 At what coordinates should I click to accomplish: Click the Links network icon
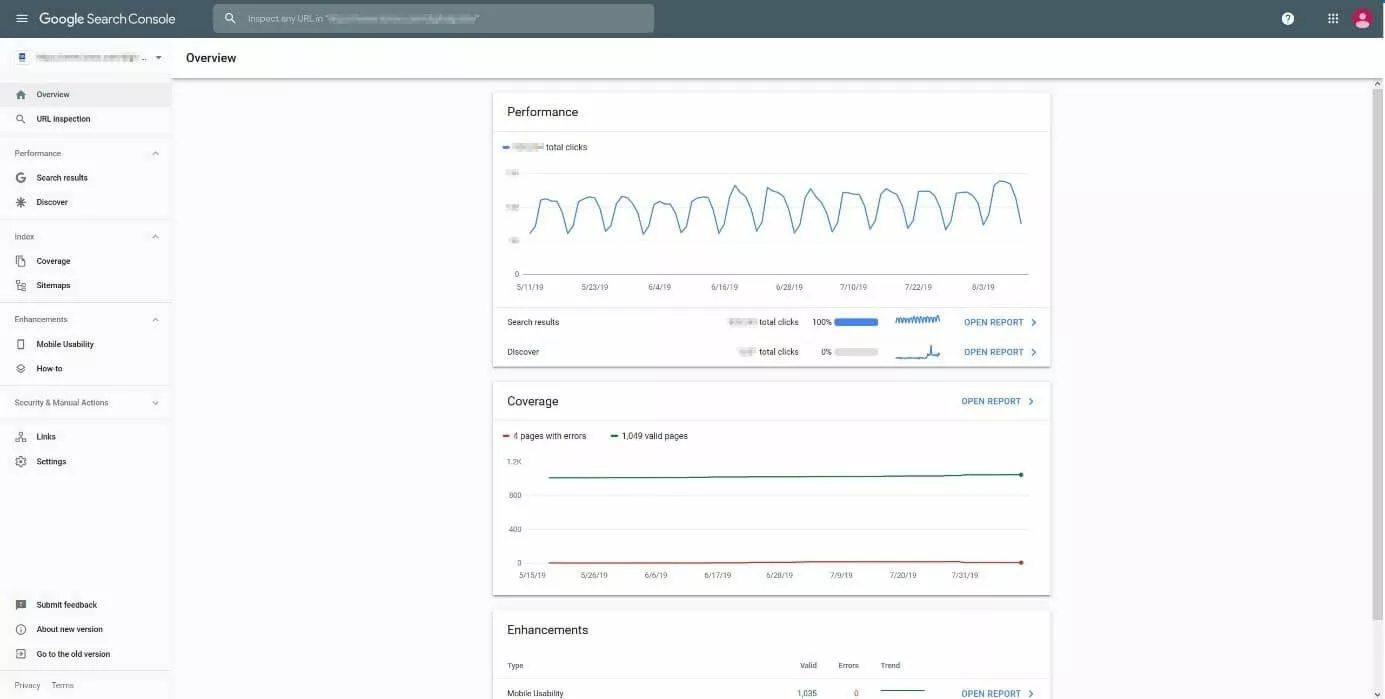[x=21, y=437]
